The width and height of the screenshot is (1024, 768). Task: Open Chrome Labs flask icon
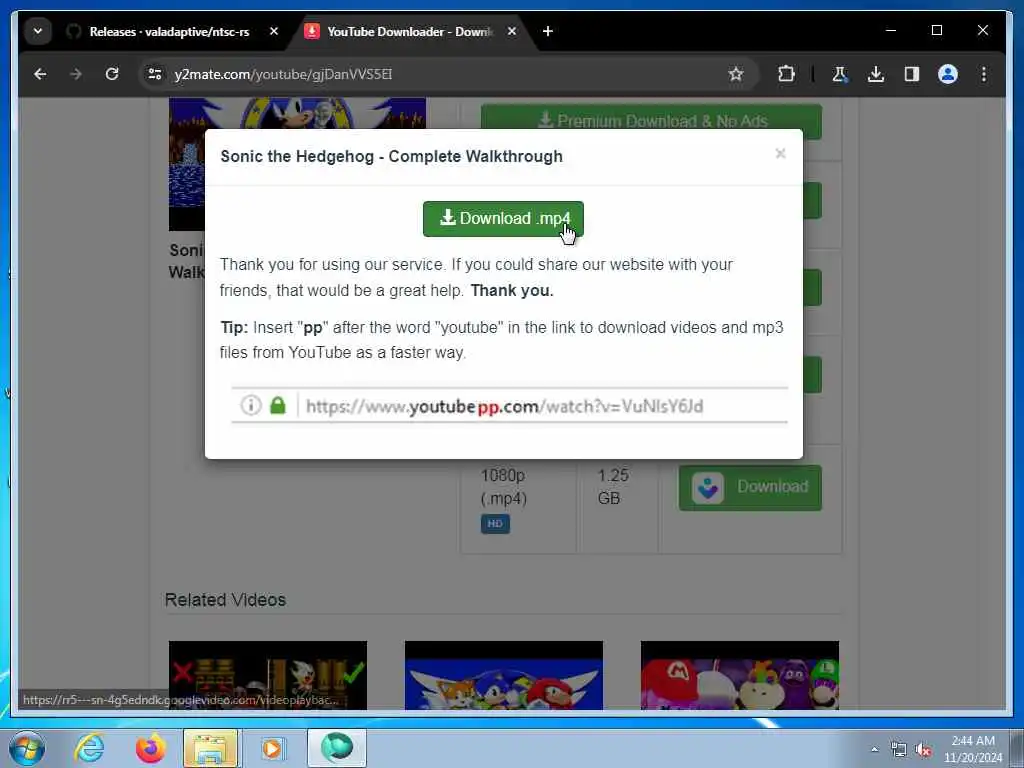pos(839,74)
